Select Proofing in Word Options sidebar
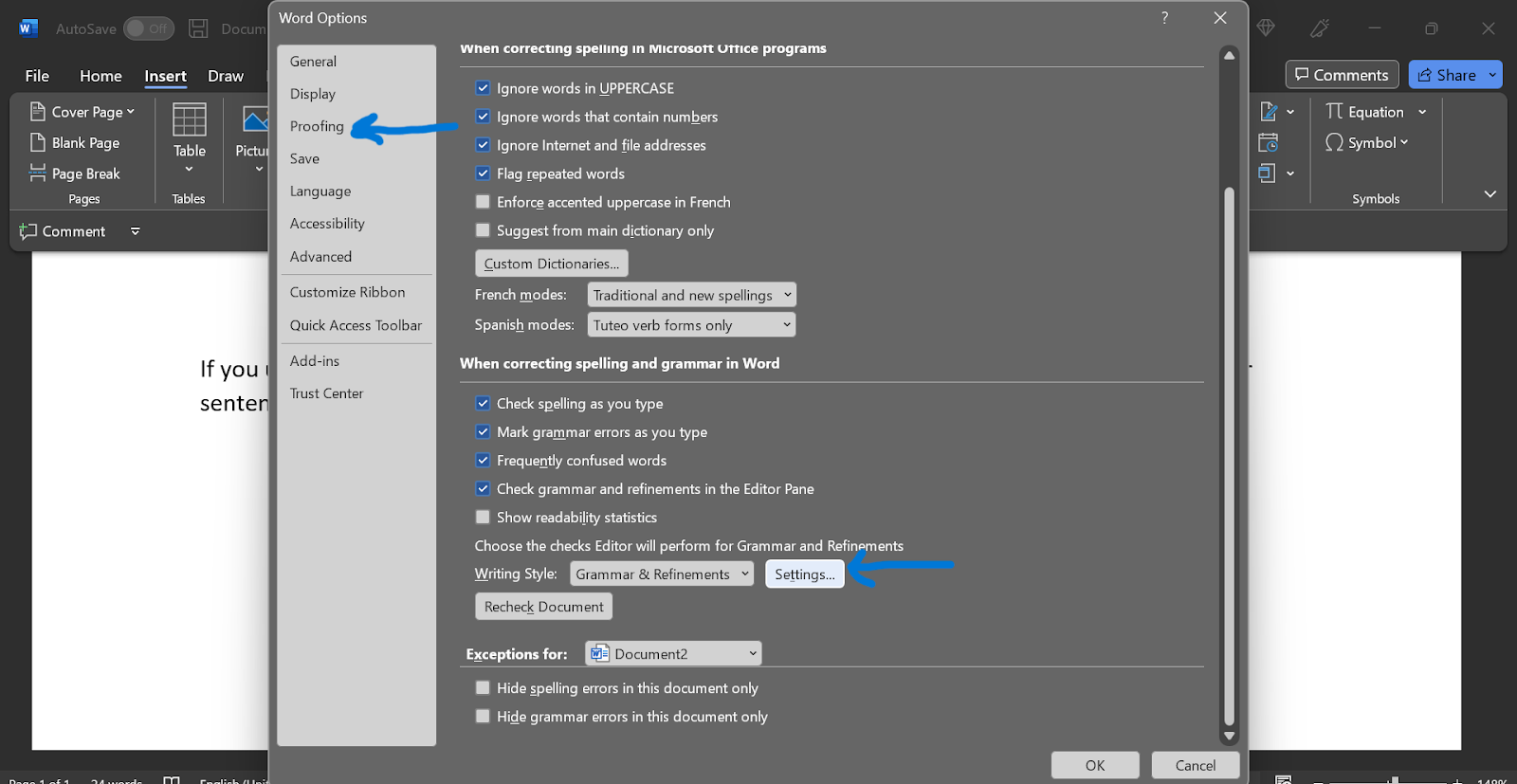This screenshot has width=1517, height=784. coord(356,126)
